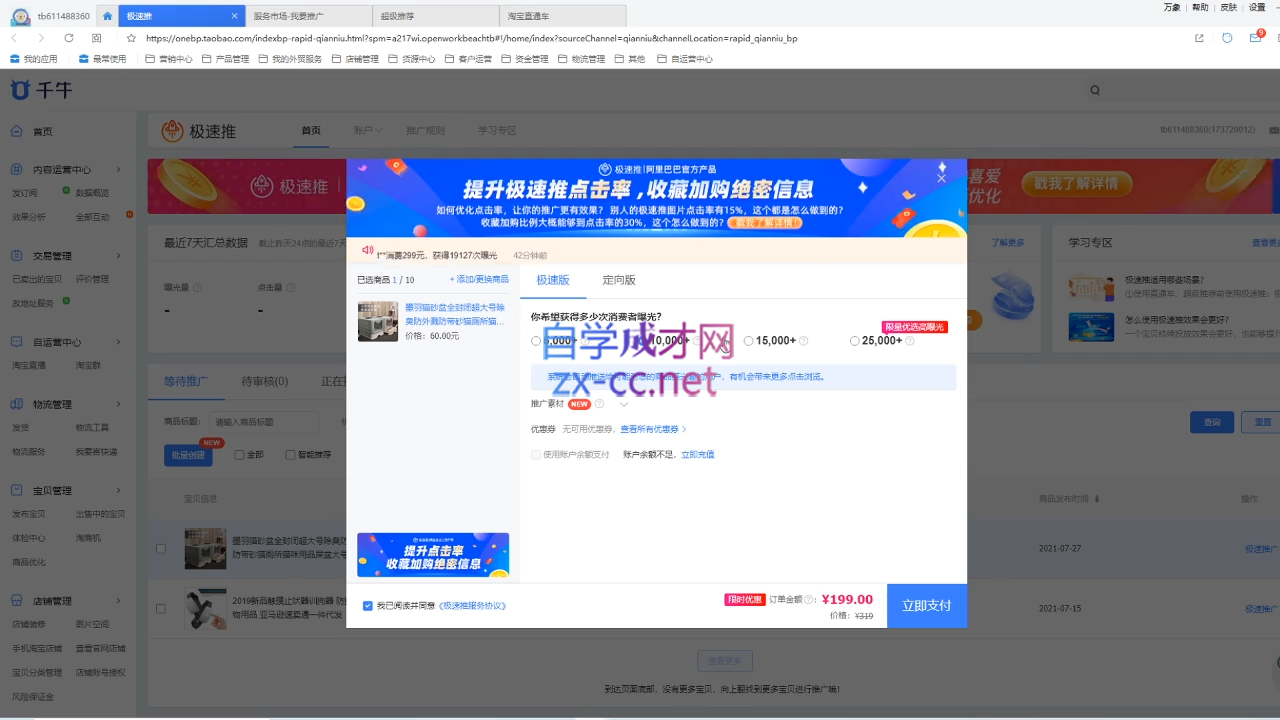1280x720 pixels.
Task: Expand the 交易管理 sidebar arrow
Action: pos(119,256)
